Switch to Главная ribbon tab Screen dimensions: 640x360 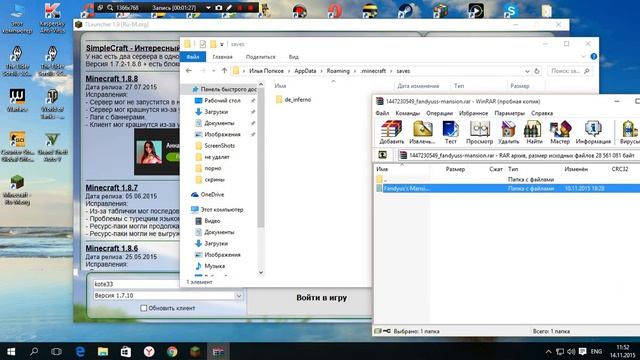click(222, 57)
